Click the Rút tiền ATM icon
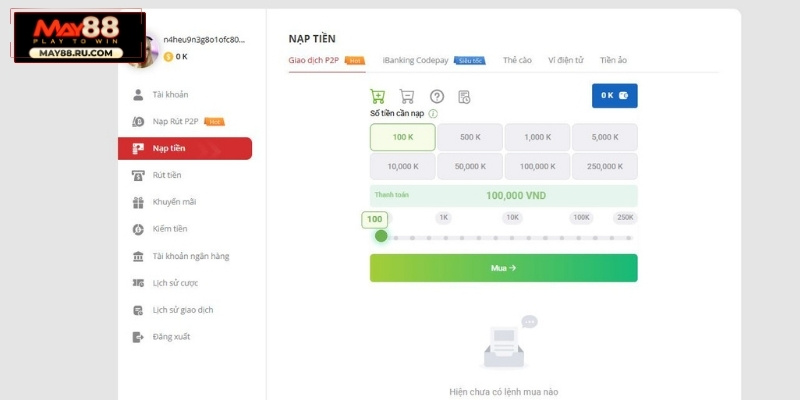 click(x=138, y=176)
